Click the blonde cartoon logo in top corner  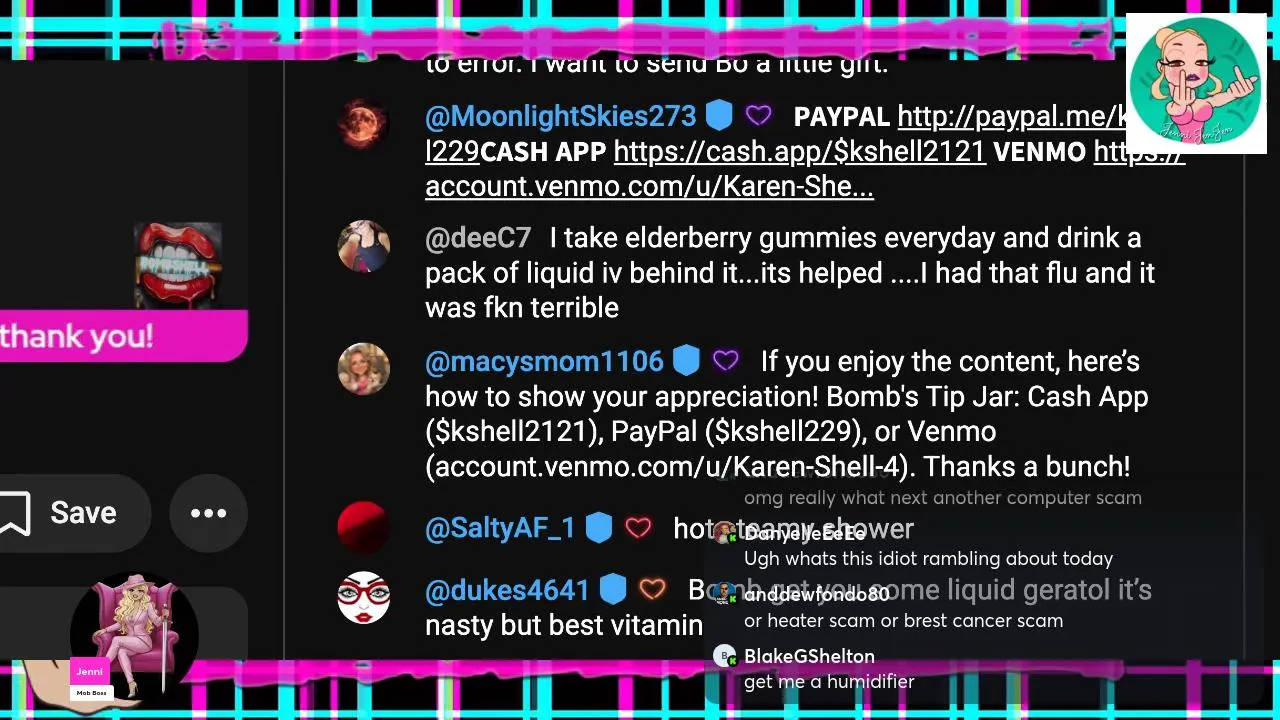[1196, 84]
